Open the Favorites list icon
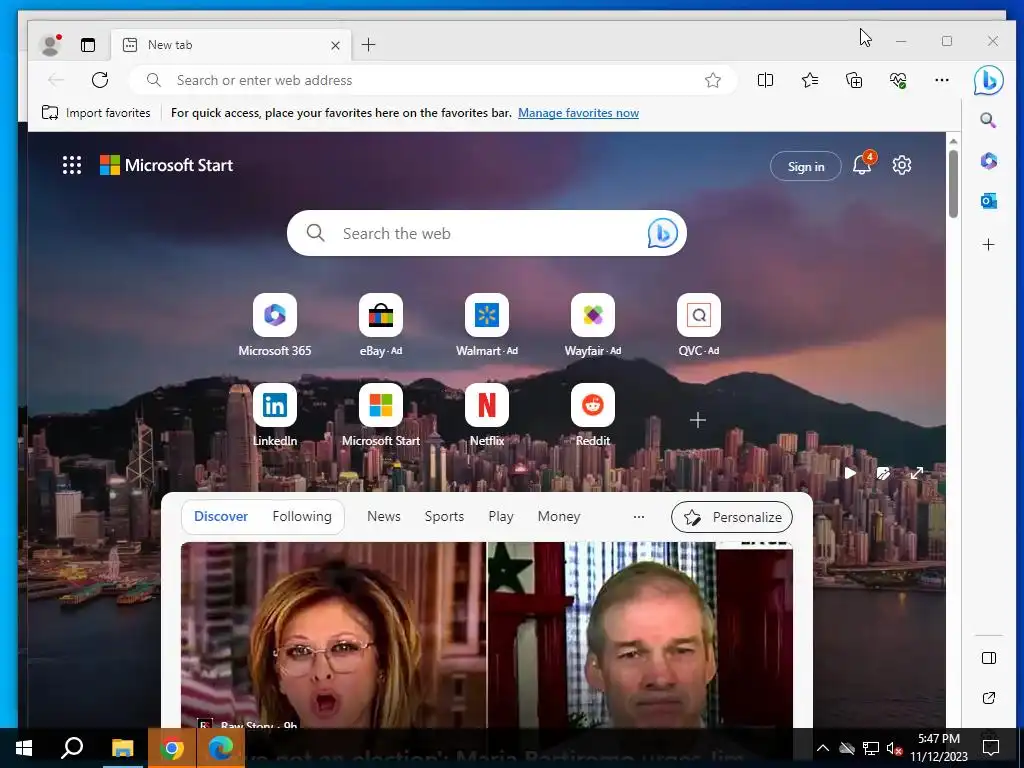The width and height of the screenshot is (1024, 768). pos(810,80)
